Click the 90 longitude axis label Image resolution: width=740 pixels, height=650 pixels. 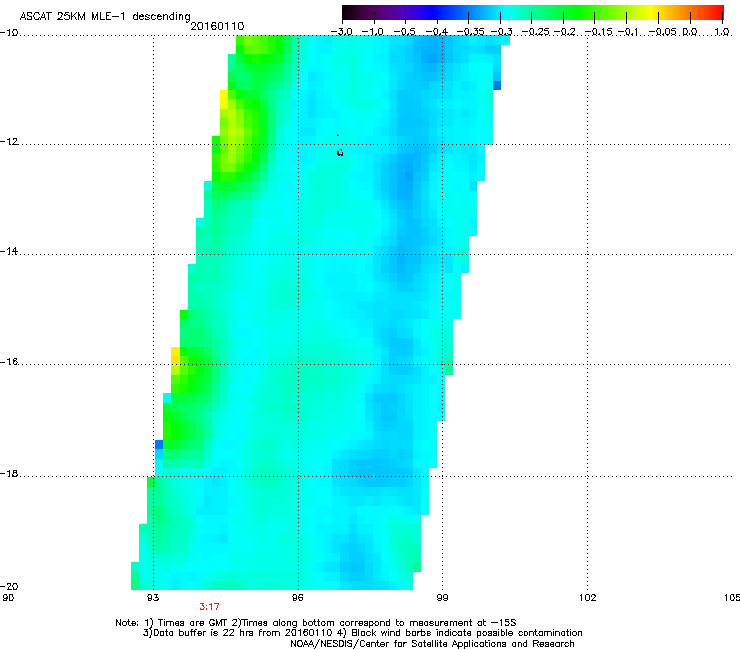[8, 598]
